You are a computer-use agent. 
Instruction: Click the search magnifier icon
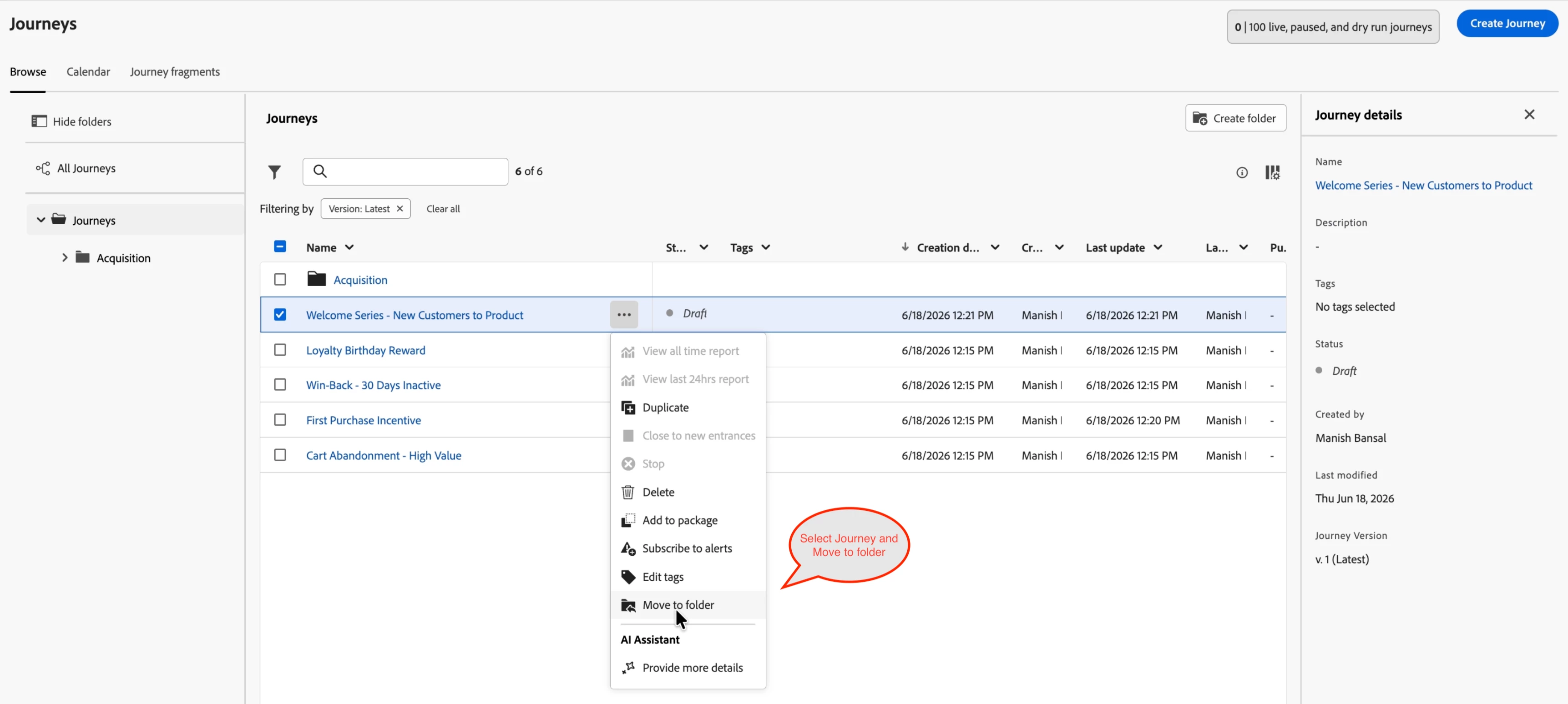tap(320, 171)
